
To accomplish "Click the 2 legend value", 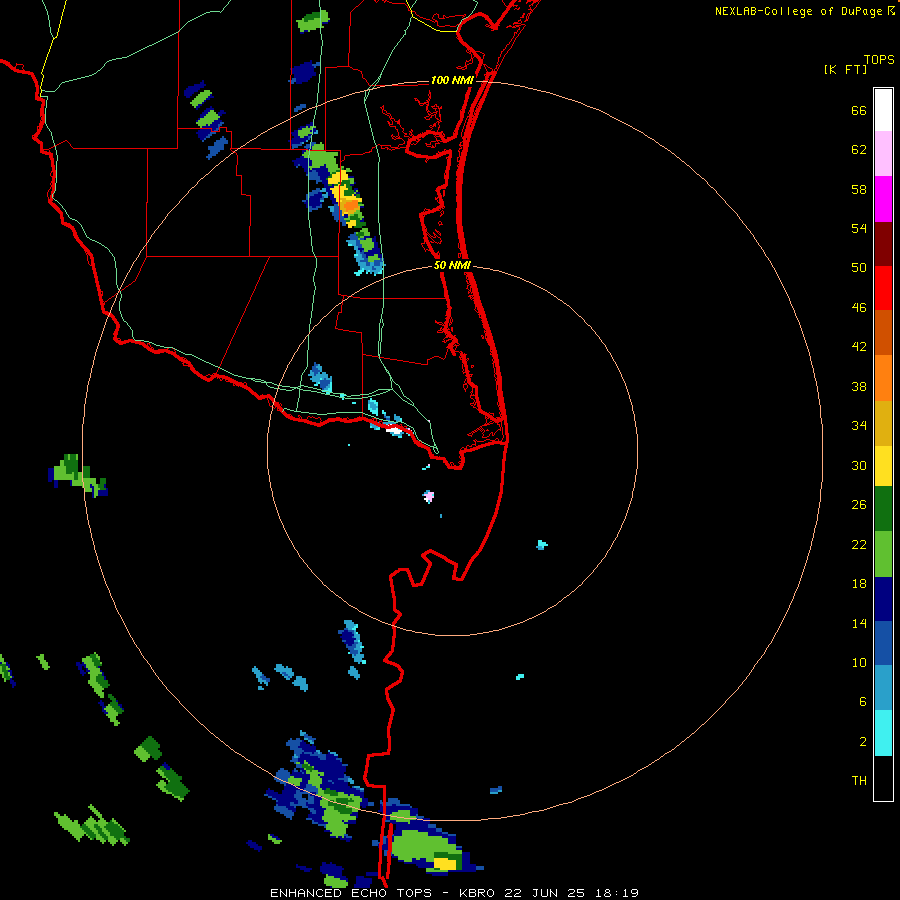I will pos(863,742).
